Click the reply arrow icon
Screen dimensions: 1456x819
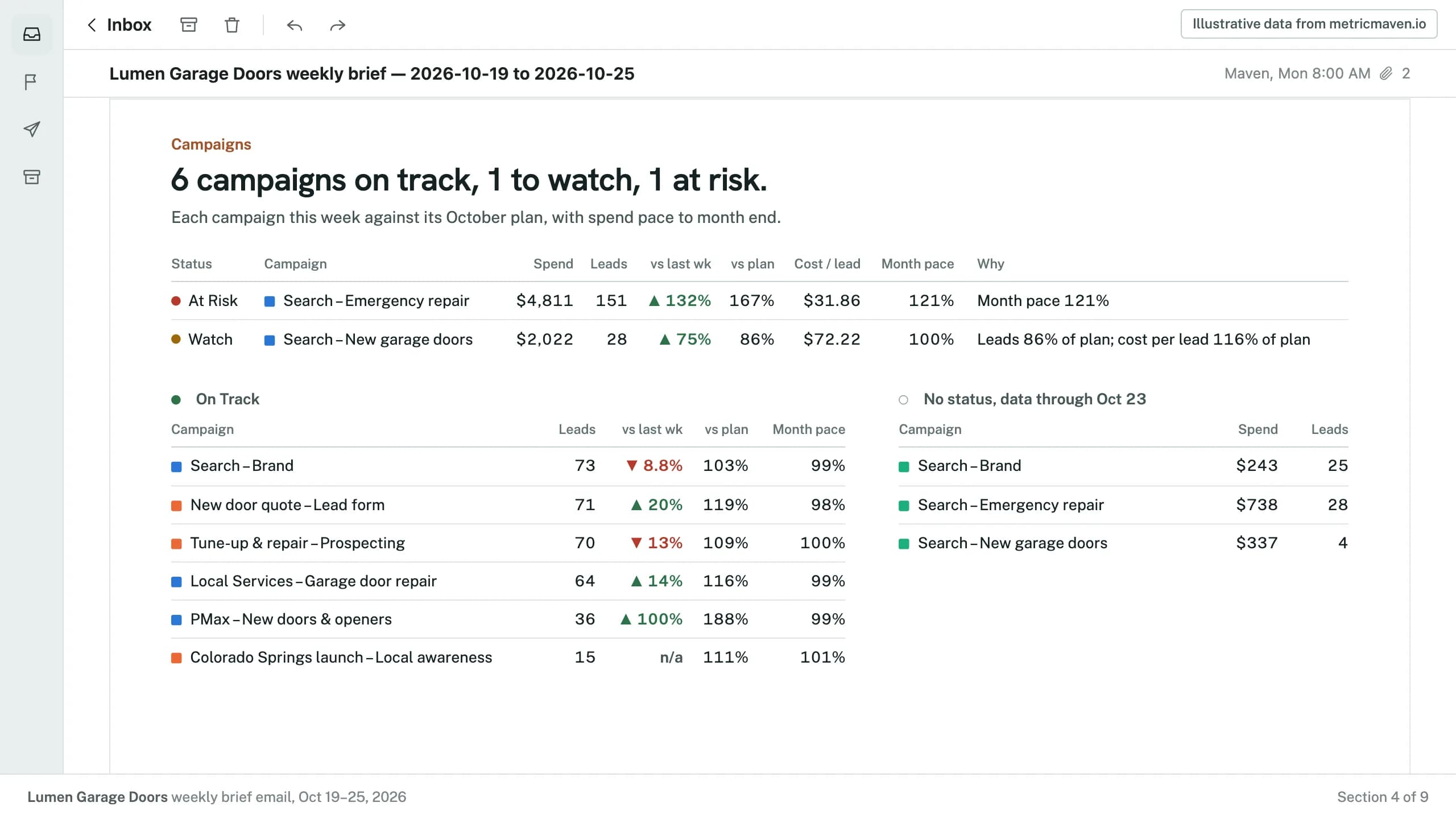click(295, 25)
